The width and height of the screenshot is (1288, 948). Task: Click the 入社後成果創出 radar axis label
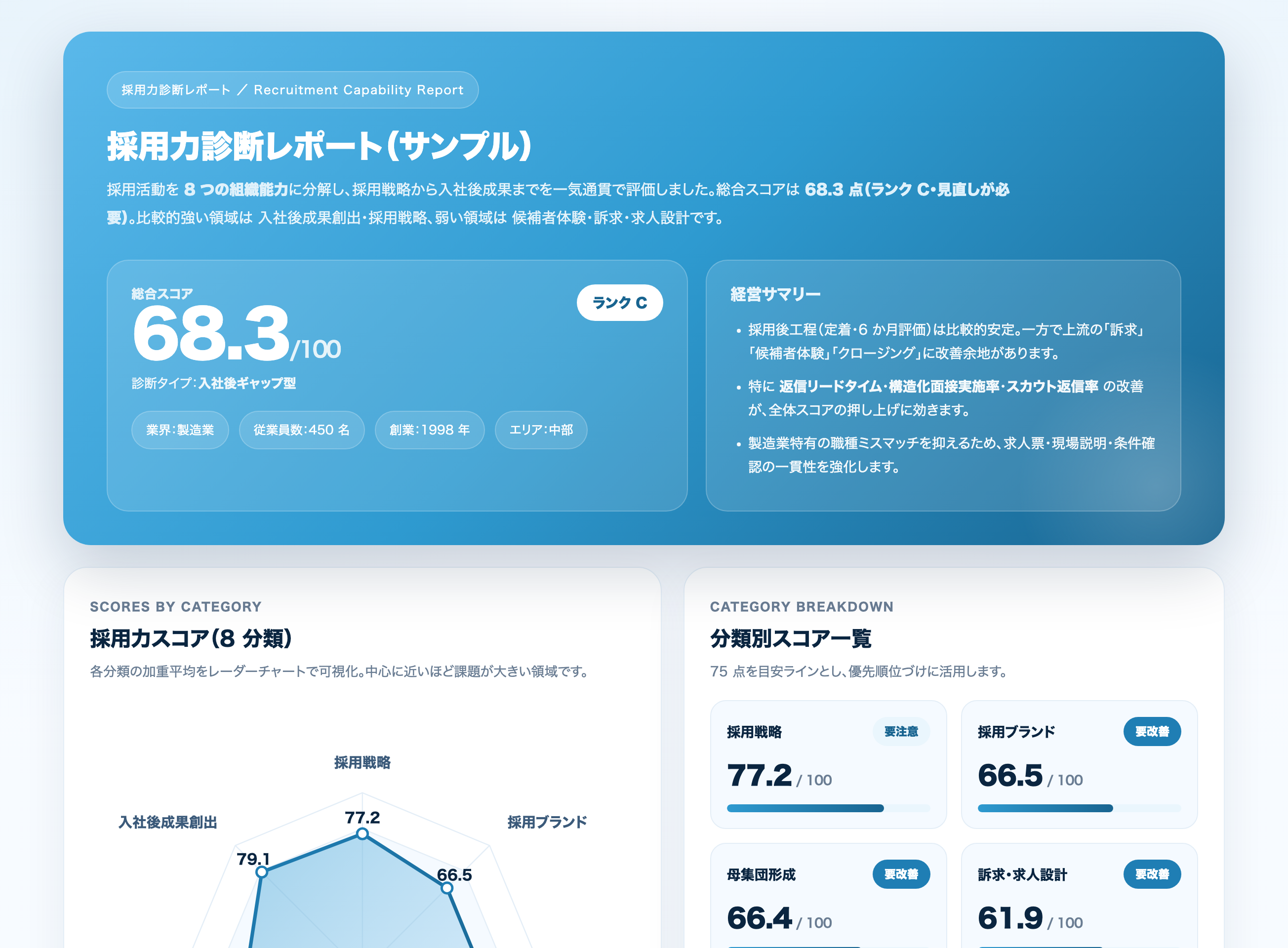click(167, 822)
